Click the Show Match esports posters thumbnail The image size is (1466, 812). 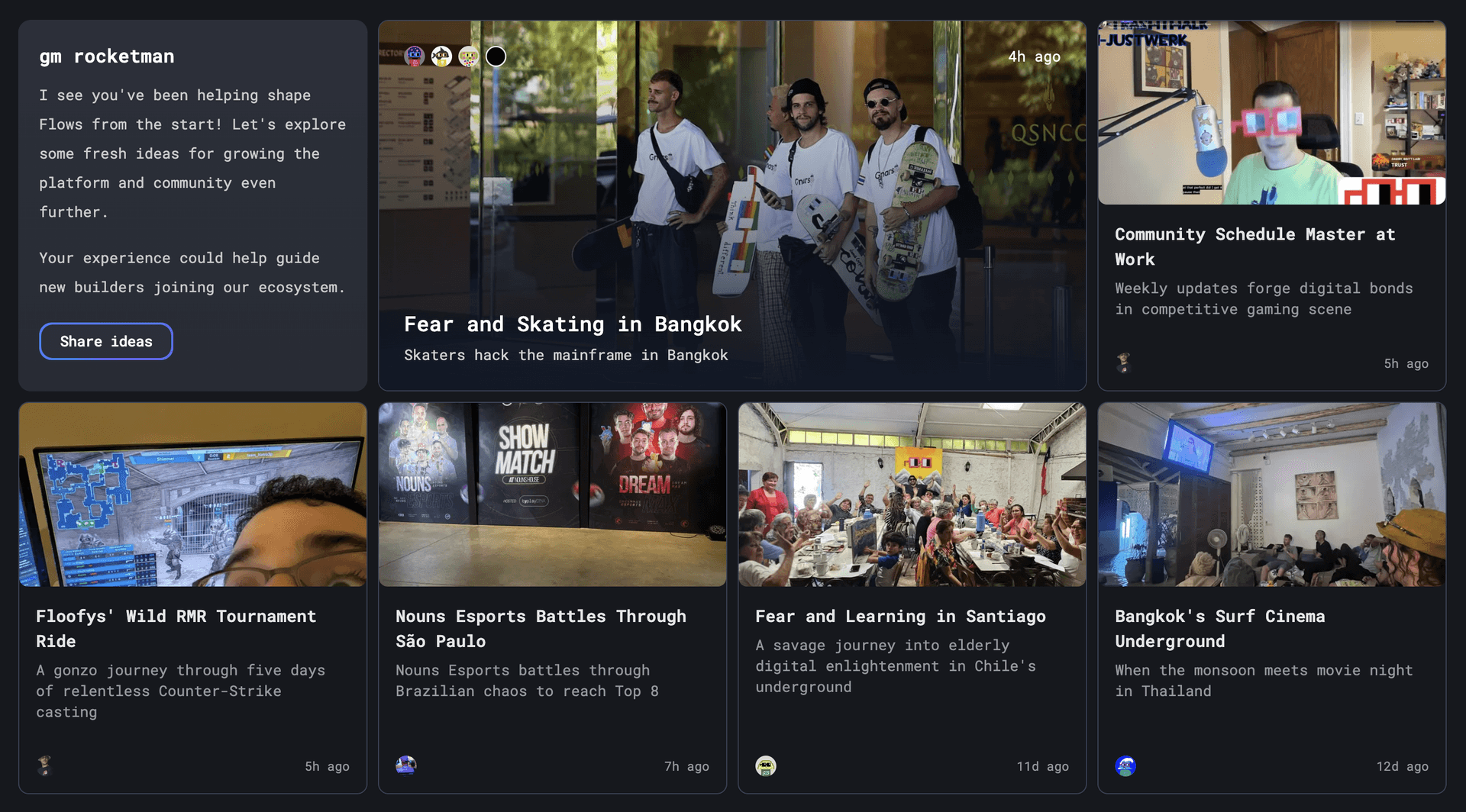coord(553,495)
